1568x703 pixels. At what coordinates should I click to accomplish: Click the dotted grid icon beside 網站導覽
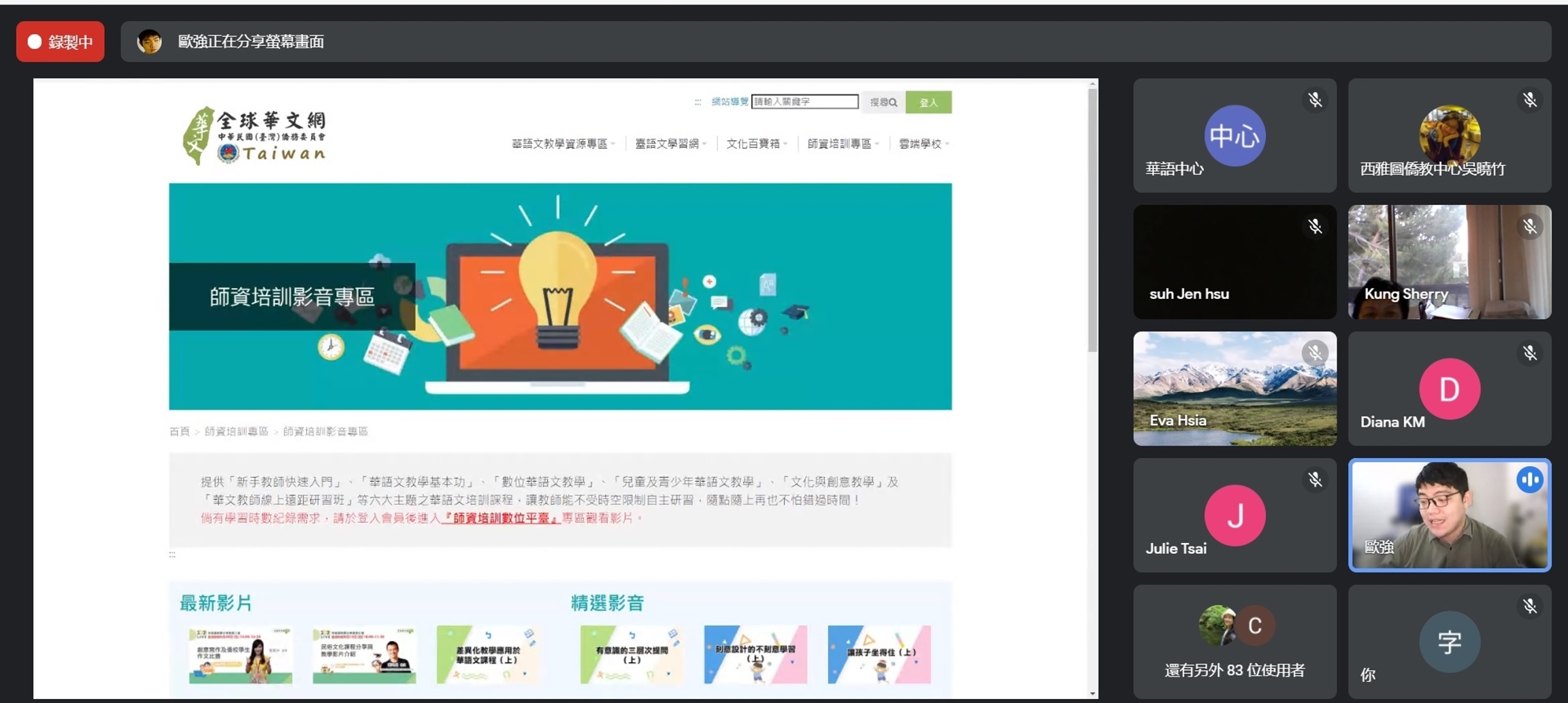[x=698, y=102]
